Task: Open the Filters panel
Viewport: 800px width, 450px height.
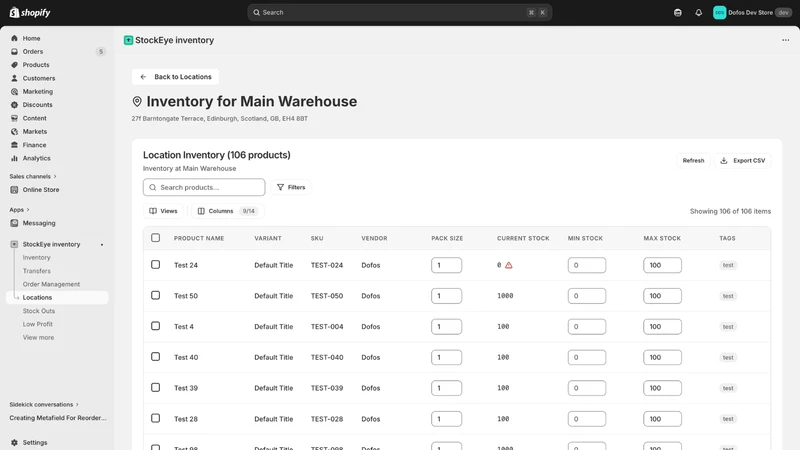Action: (291, 187)
